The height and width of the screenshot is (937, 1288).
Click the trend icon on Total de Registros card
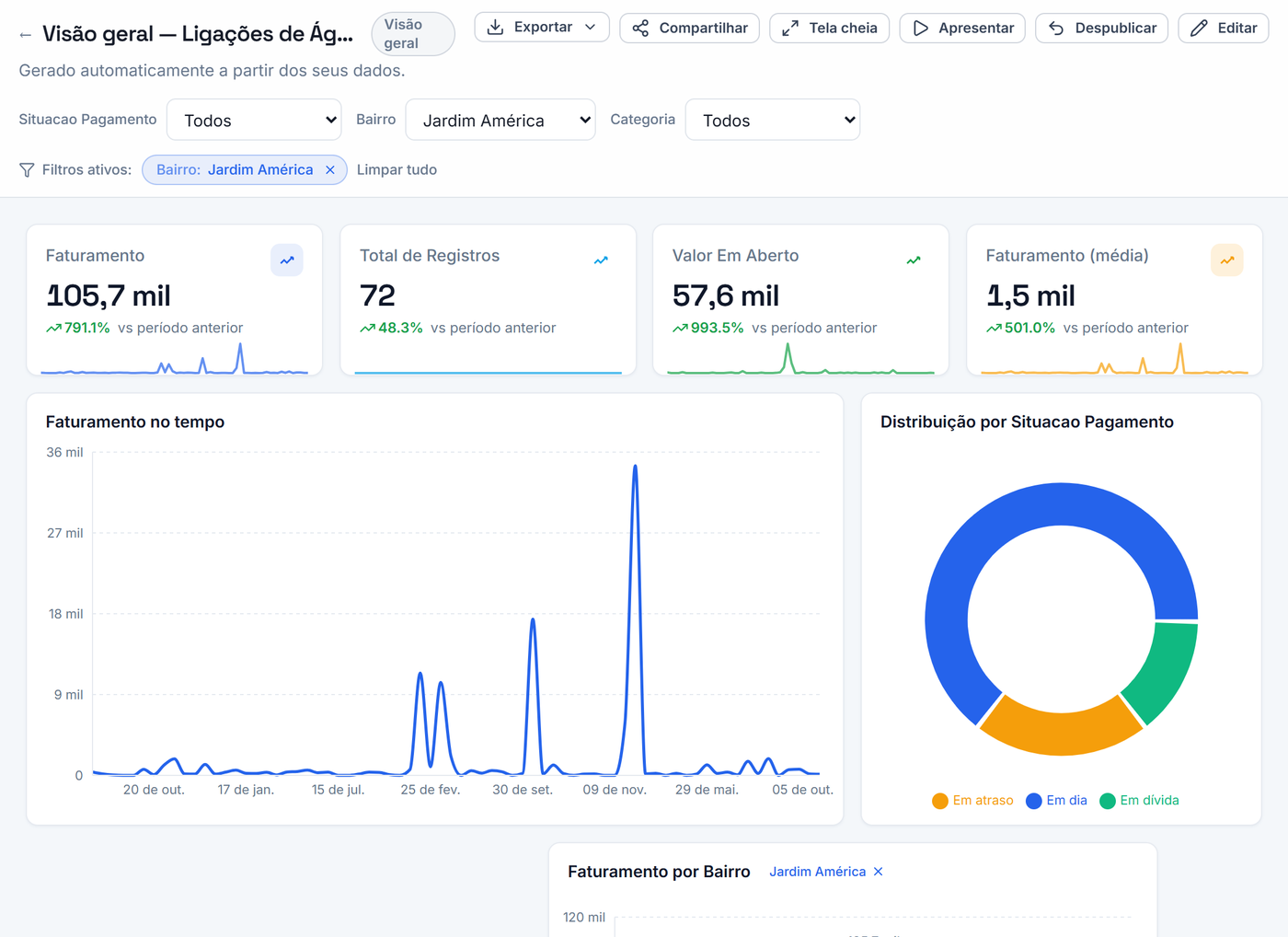pos(601,260)
